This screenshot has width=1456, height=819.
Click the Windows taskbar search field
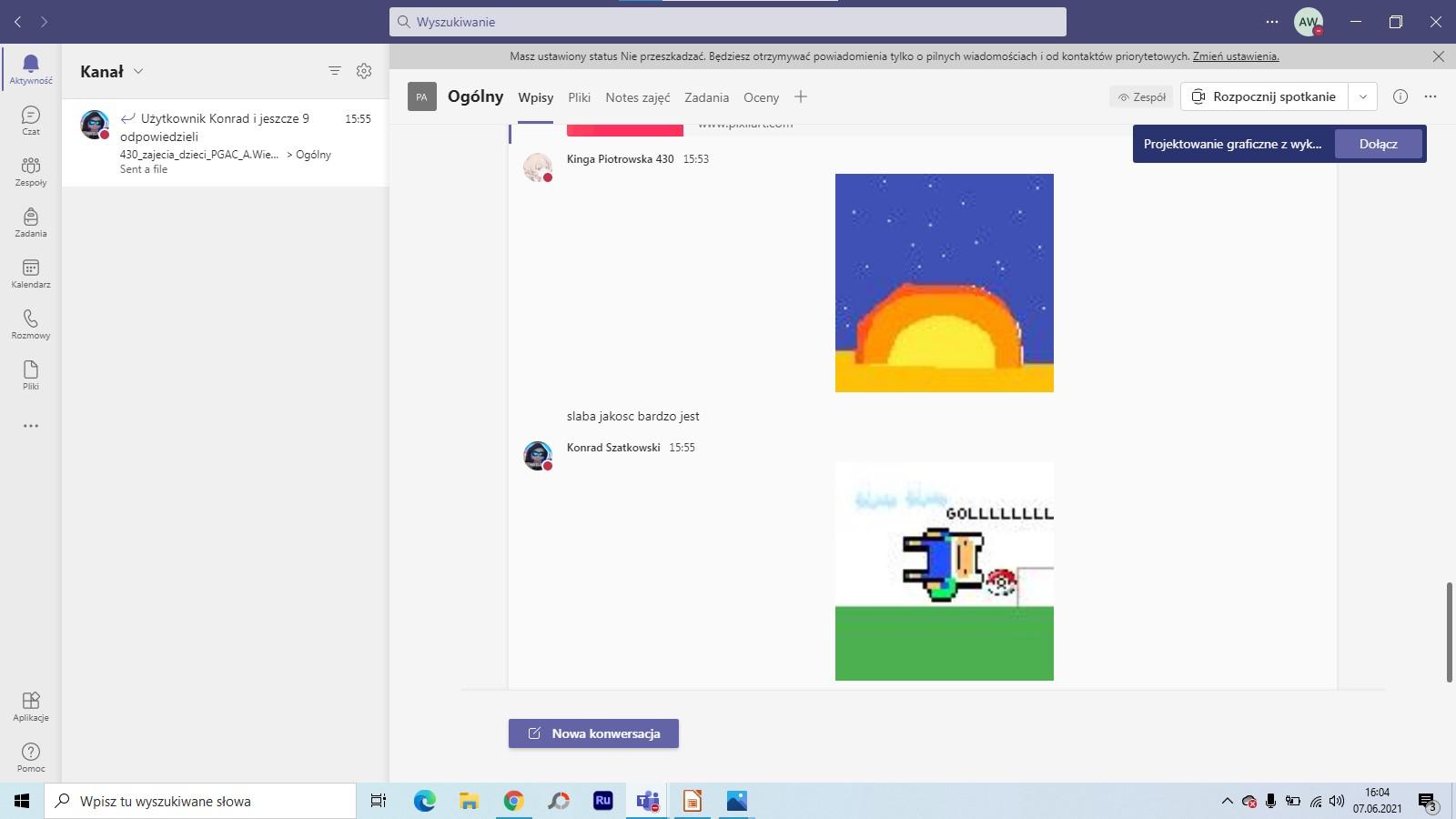(200, 801)
